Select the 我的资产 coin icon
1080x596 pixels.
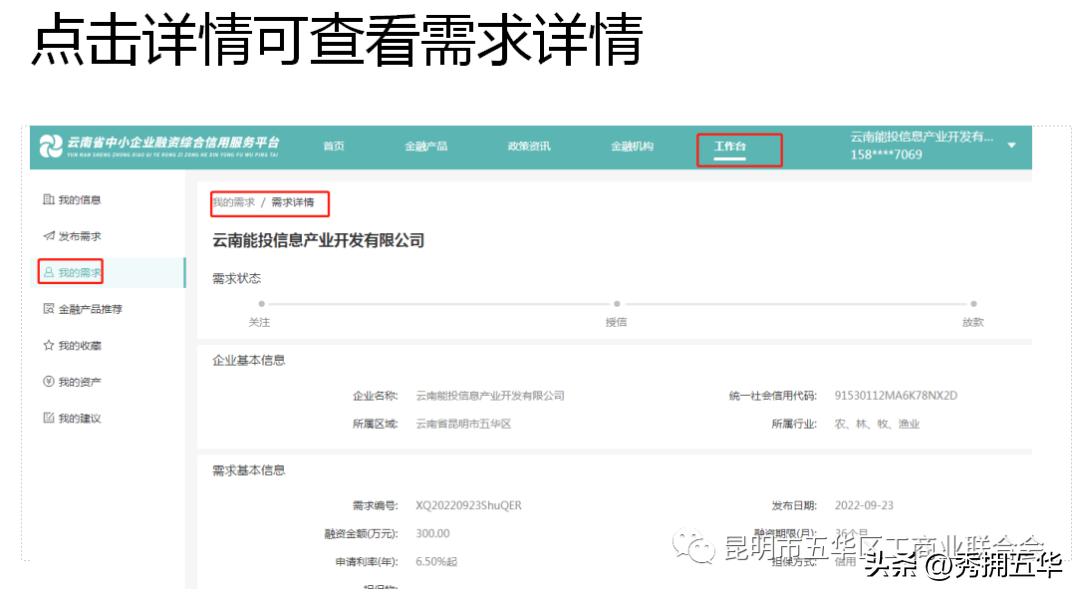click(x=46, y=381)
